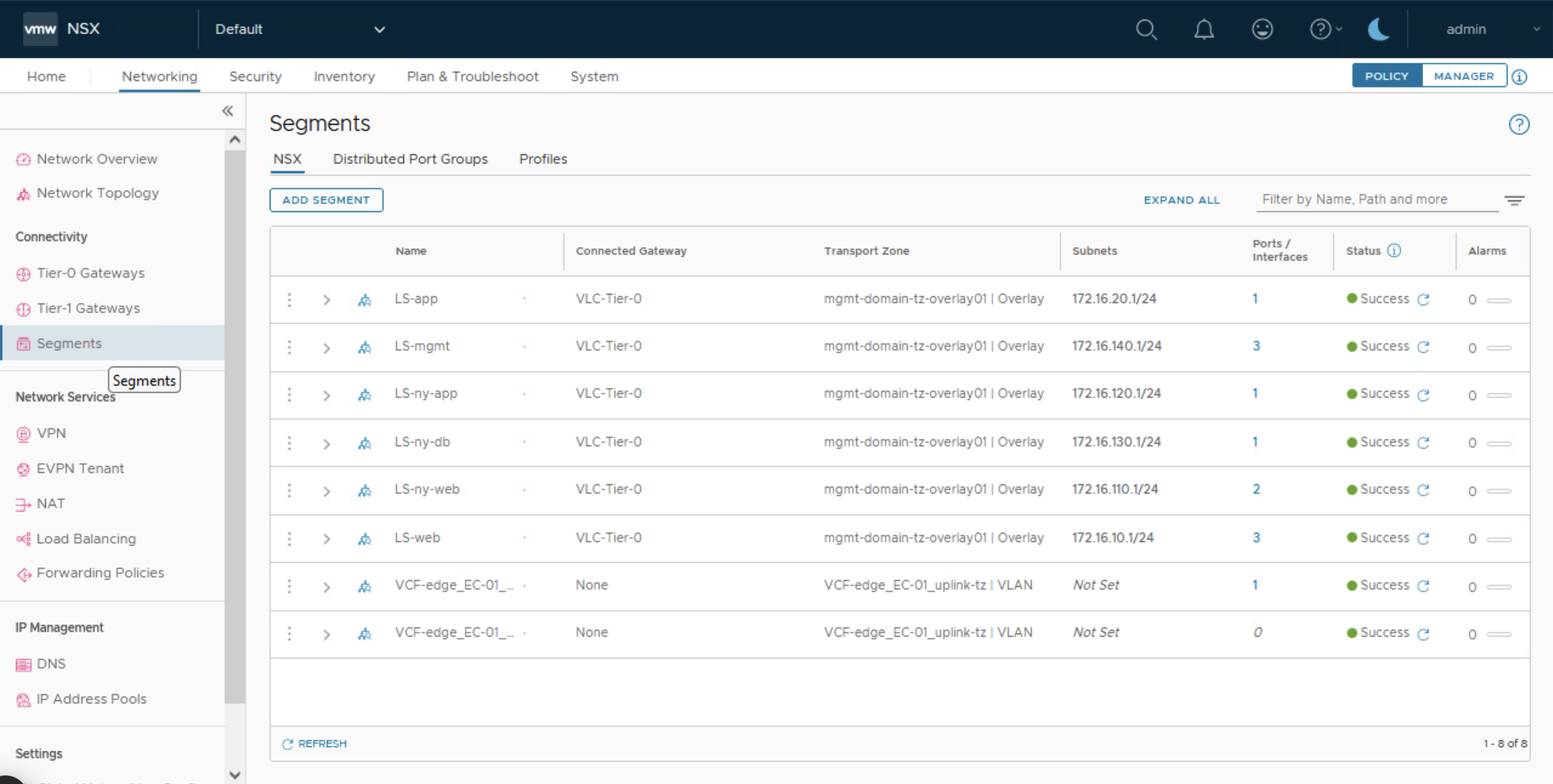
Task: Click Segments page help icon
Action: pyautogui.click(x=1518, y=125)
